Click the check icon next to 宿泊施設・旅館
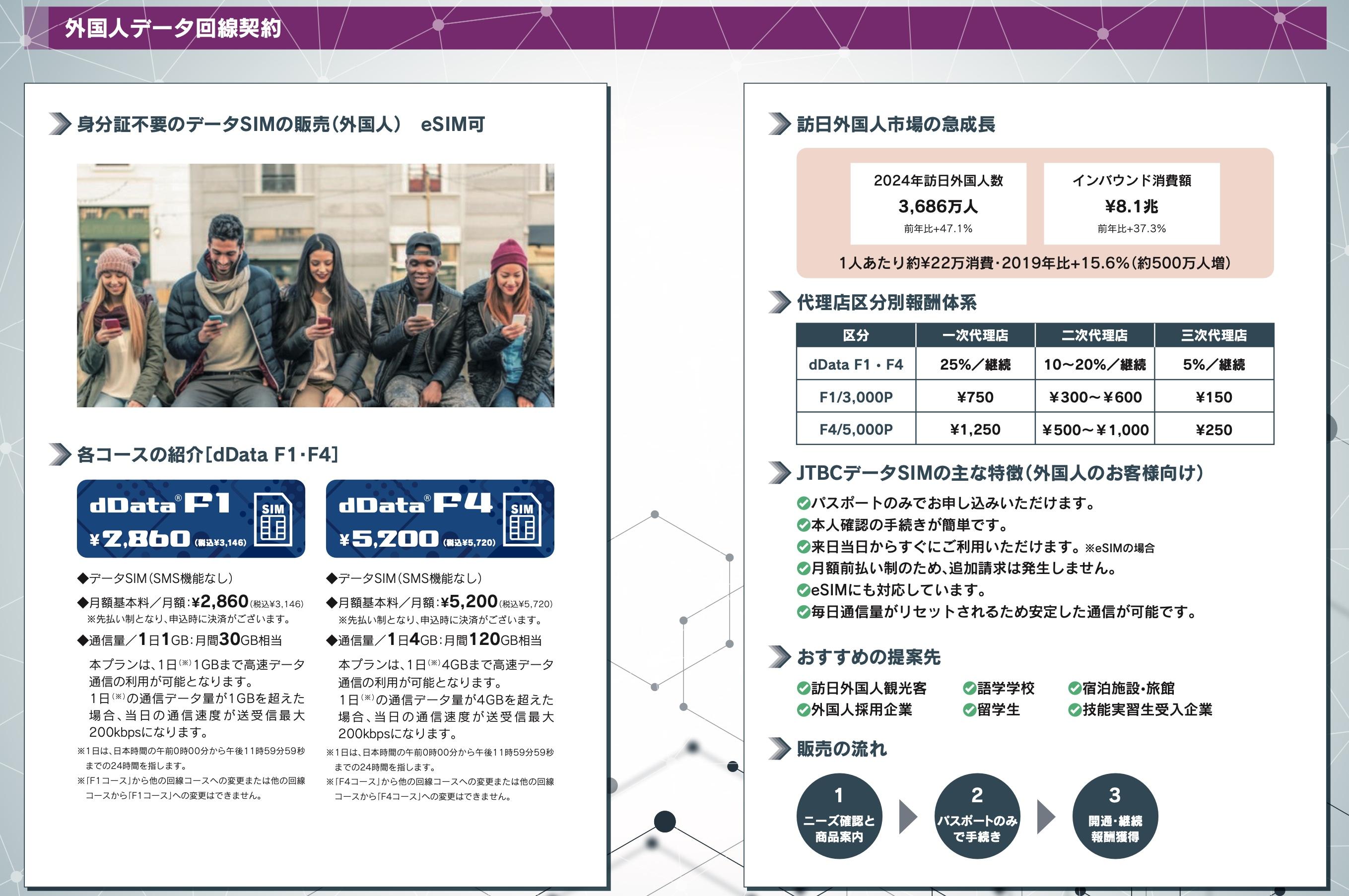The width and height of the screenshot is (1349, 896). pos(1075,688)
